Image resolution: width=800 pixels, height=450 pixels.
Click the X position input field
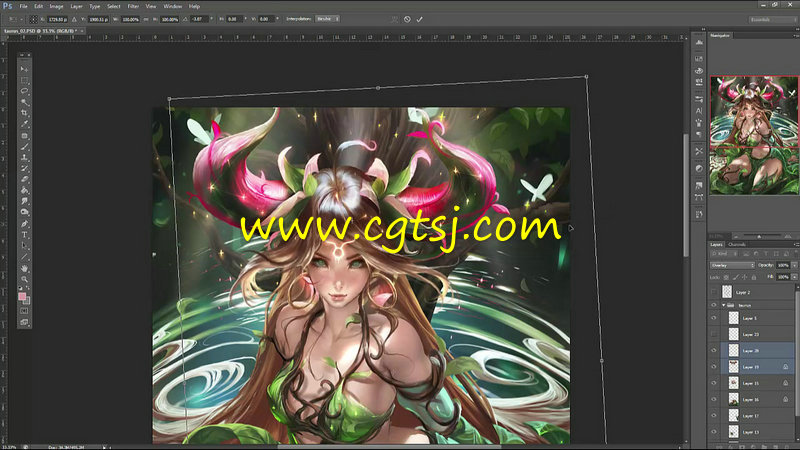(57, 19)
